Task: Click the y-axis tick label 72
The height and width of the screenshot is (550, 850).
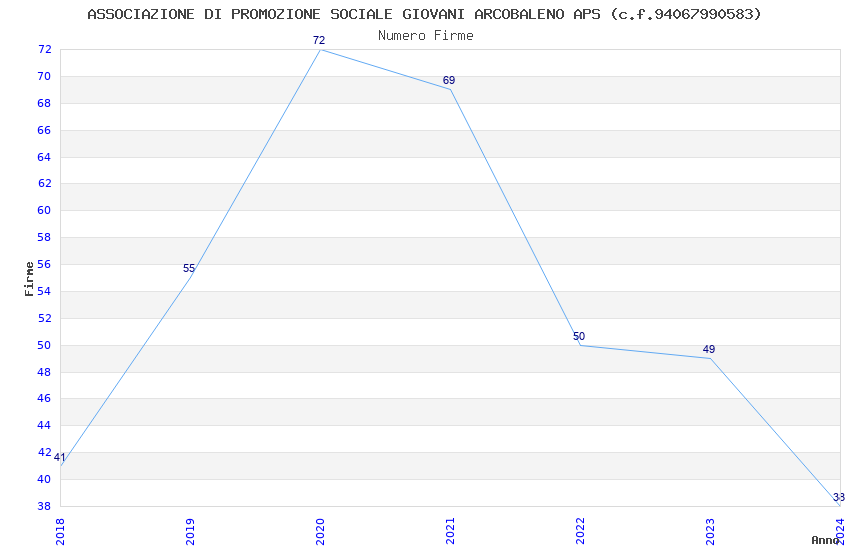Action: click(x=44, y=49)
